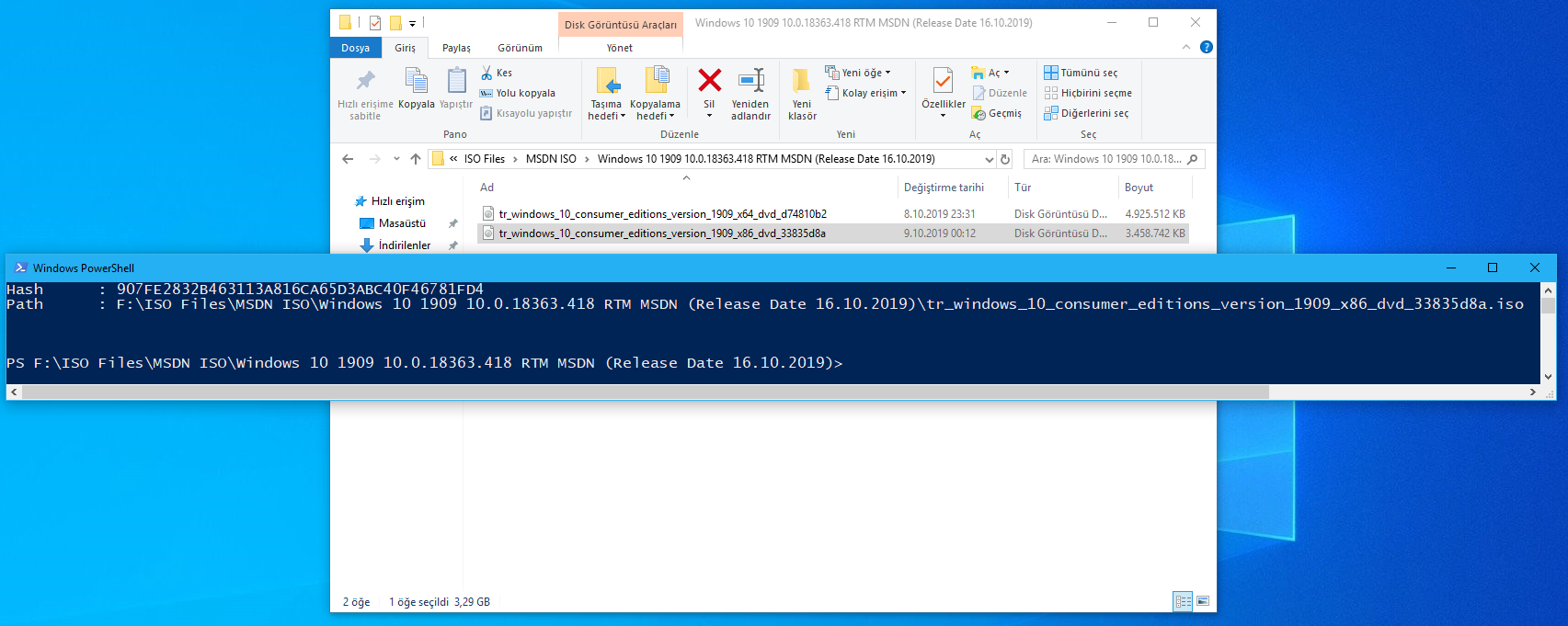Viewport: 1568px width, 626px height.
Task: Open Geçmiş file history
Action: [x=997, y=113]
